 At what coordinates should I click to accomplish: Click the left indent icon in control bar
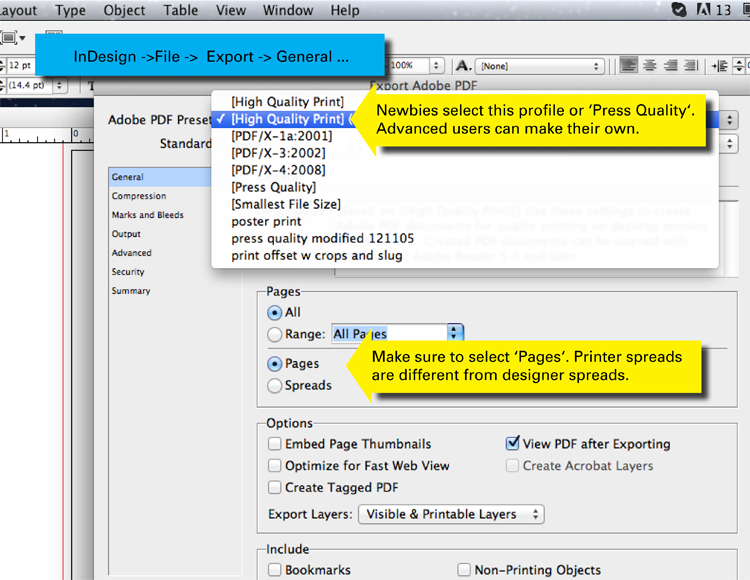[x=719, y=66]
